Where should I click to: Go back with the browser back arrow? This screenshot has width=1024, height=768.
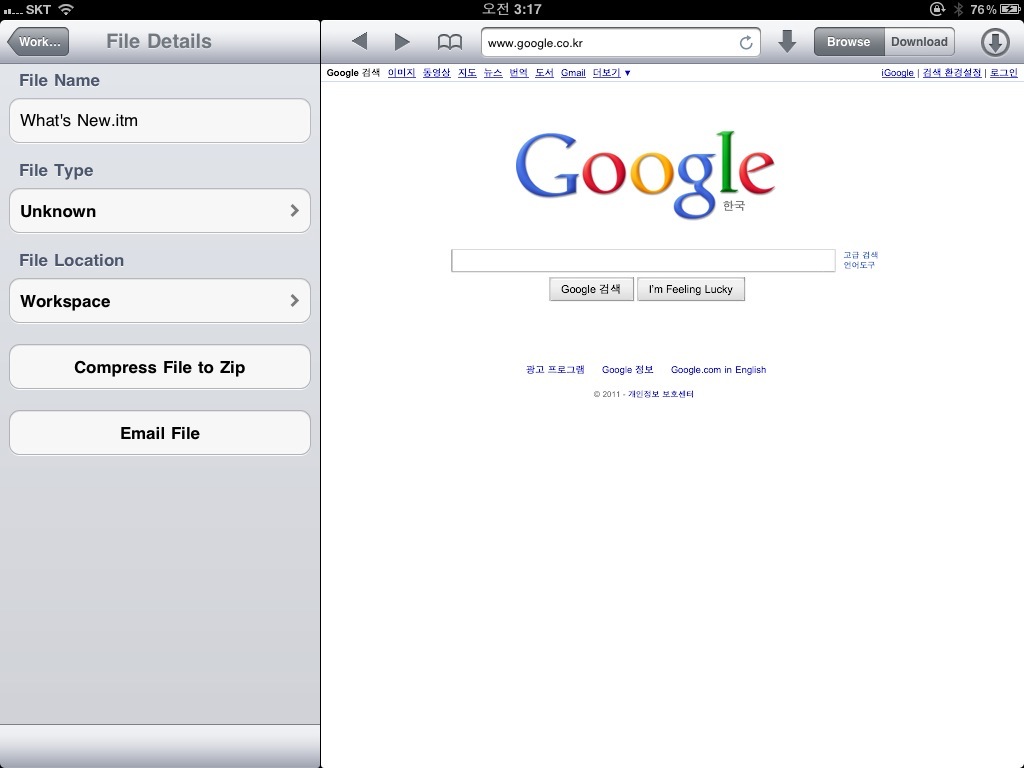[x=360, y=42]
